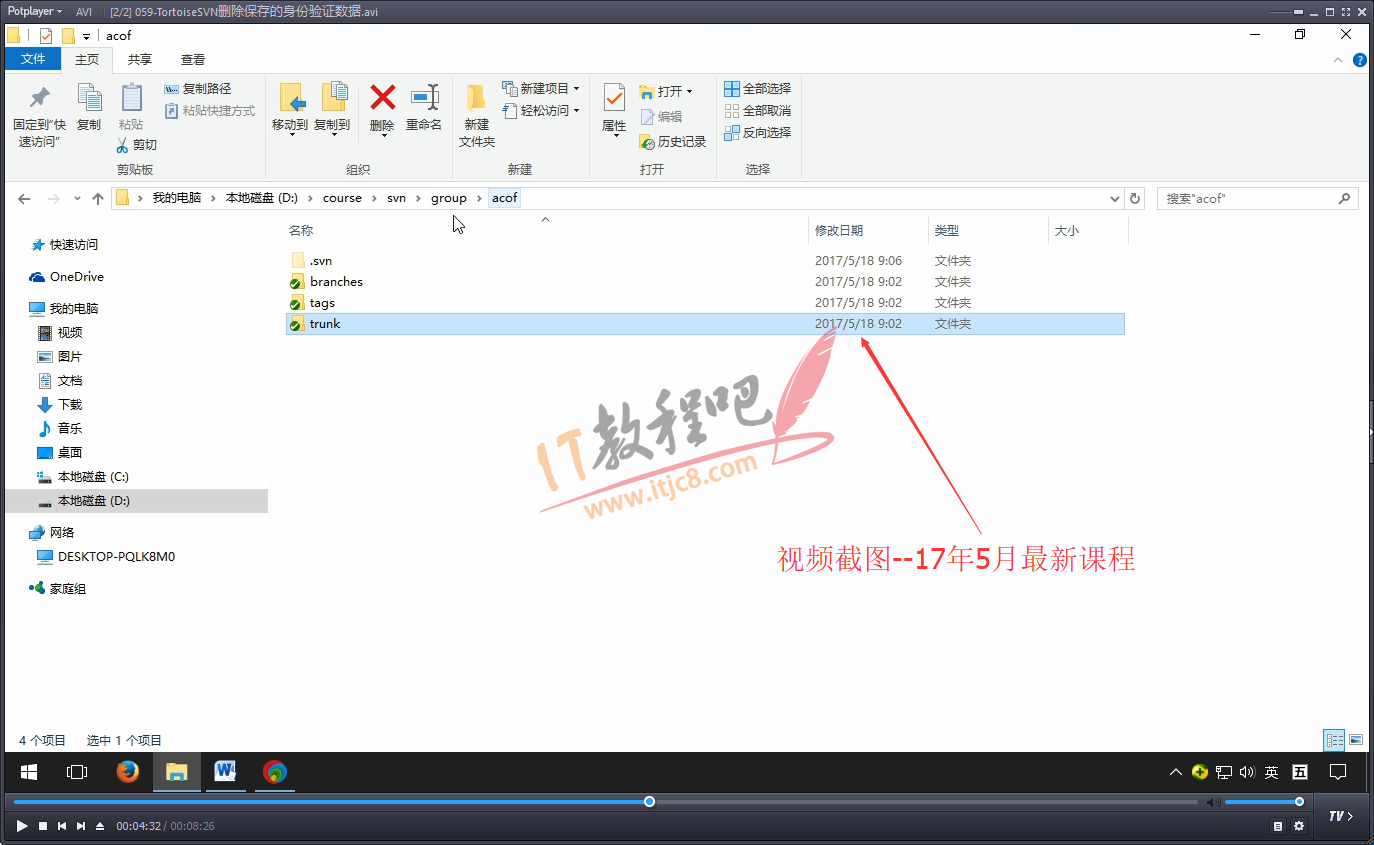Open the View ribbon tab

[193, 60]
